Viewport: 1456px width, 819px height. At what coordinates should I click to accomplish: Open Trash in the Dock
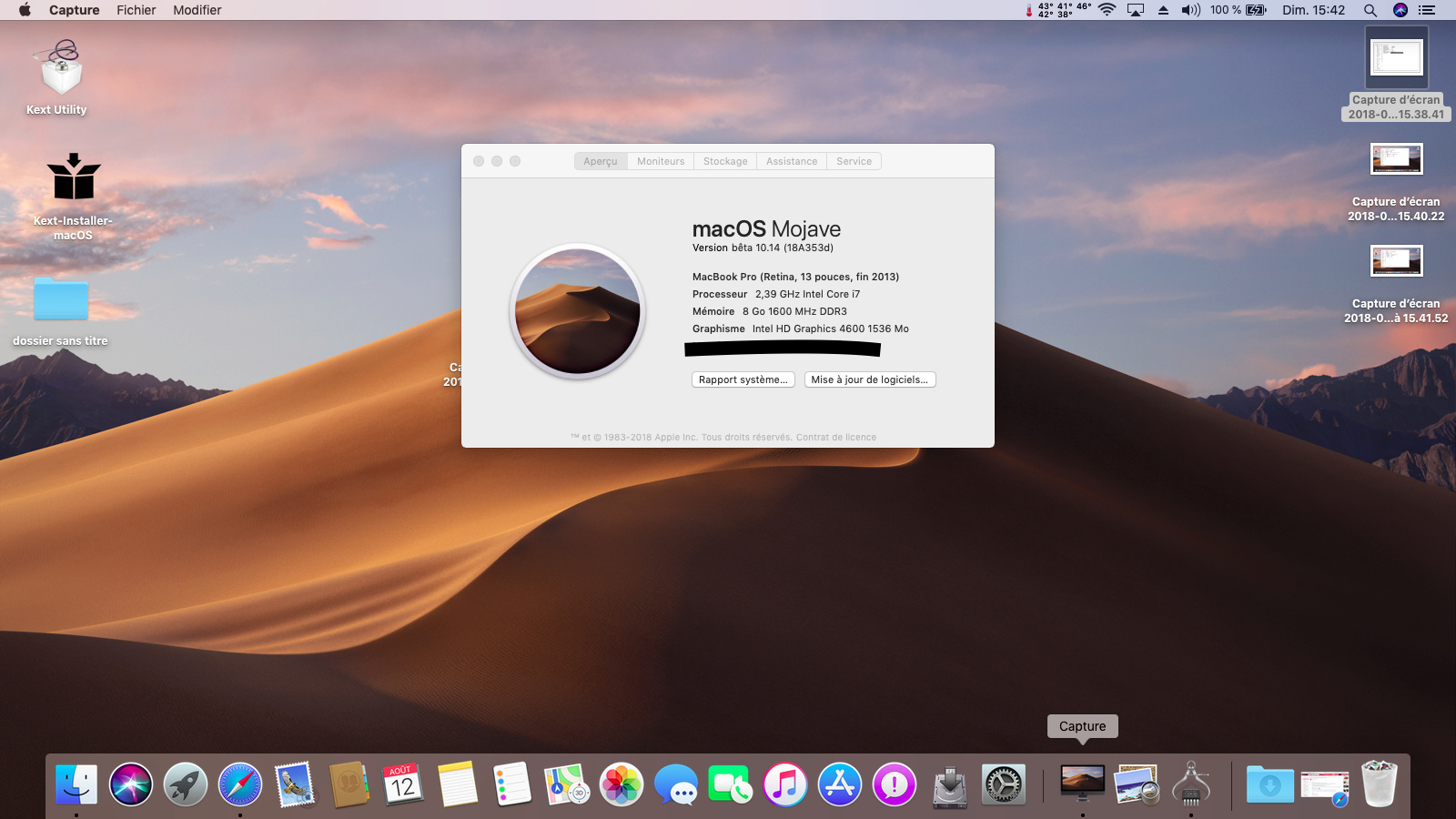coord(1379,784)
